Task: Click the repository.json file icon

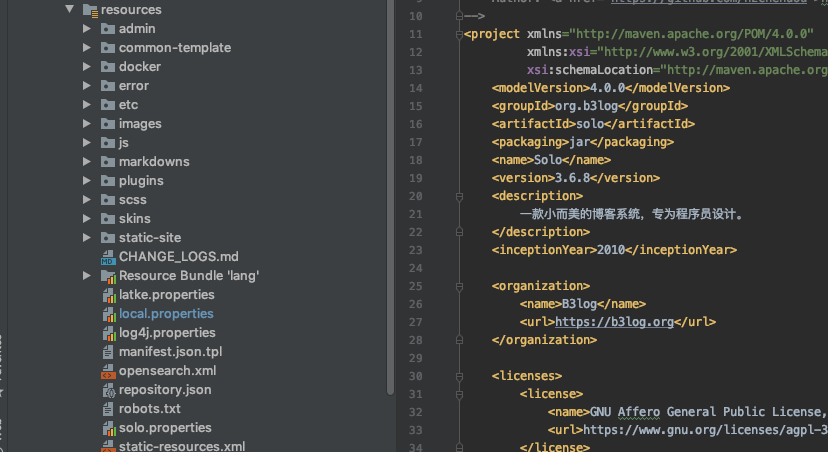Action: pos(108,390)
